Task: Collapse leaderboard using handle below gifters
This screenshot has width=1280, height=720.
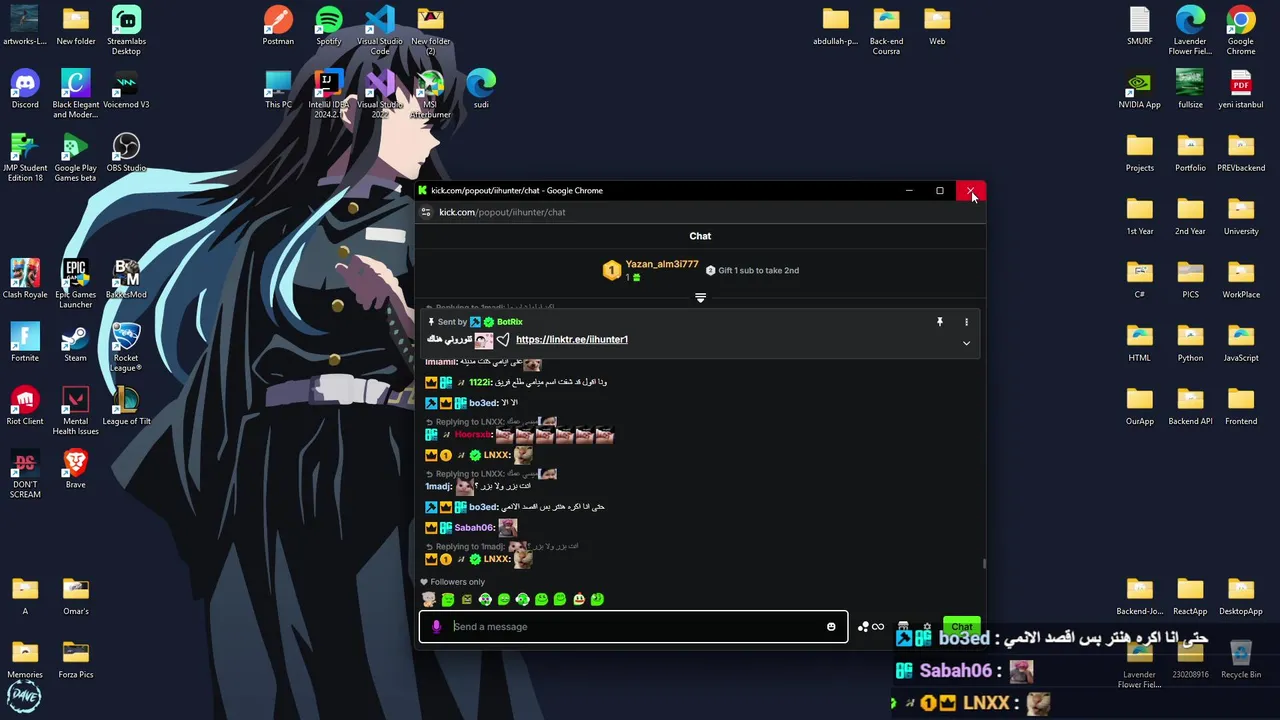Action: pyautogui.click(x=700, y=298)
